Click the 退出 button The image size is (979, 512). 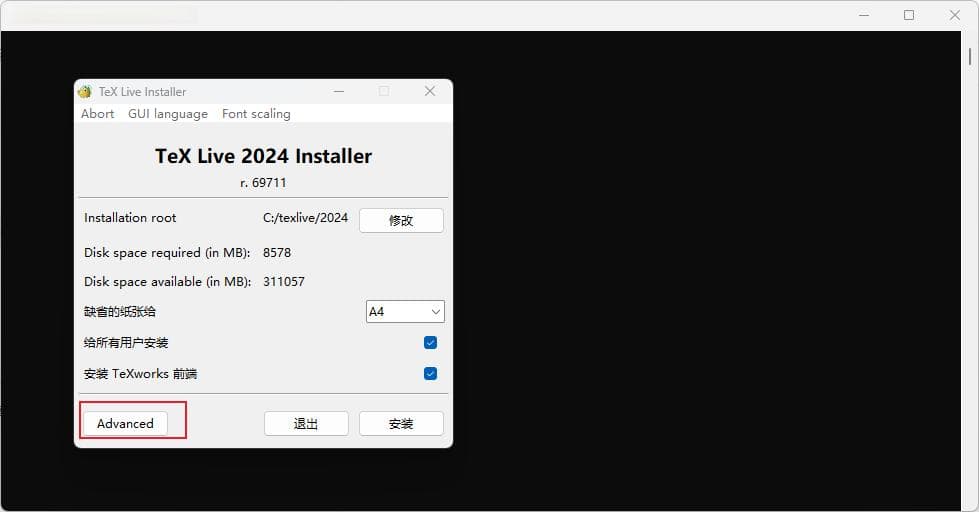[306, 423]
